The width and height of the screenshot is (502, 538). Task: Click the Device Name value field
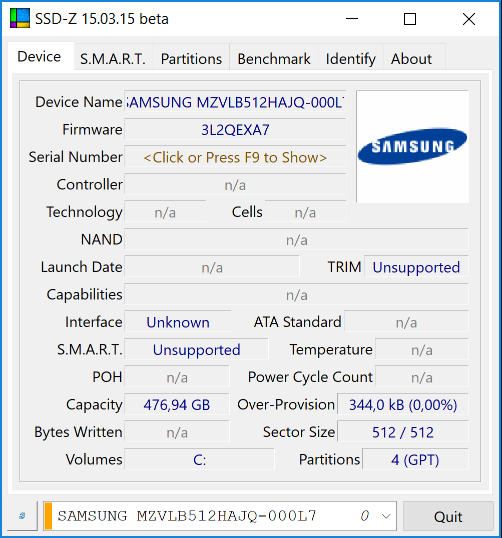pyautogui.click(x=235, y=102)
